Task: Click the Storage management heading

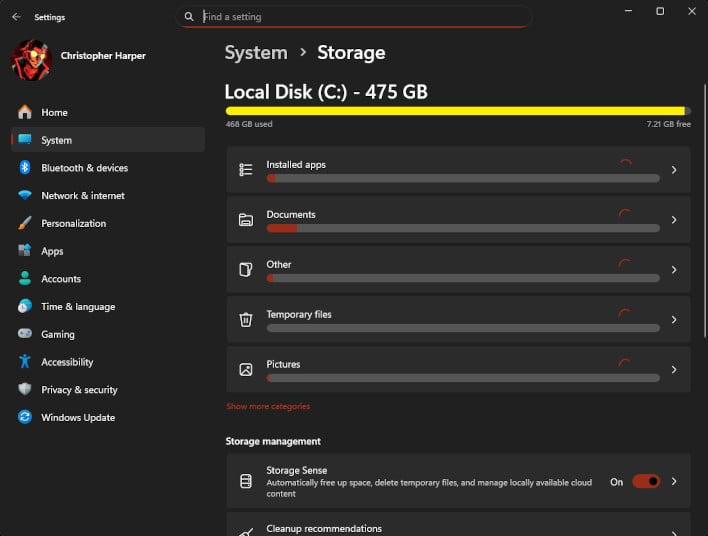Action: coord(273,441)
